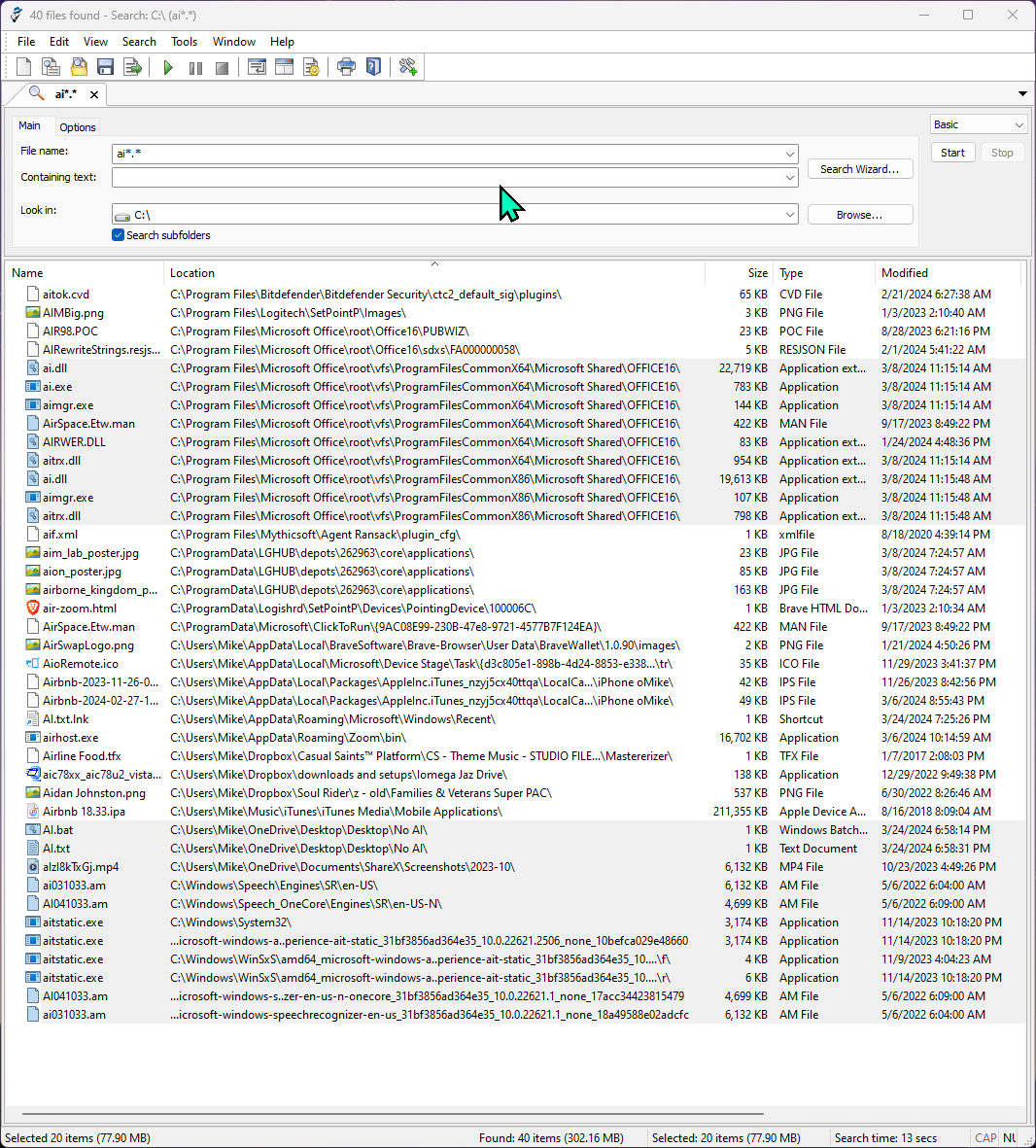This screenshot has height=1148, width=1036.
Task: Click the Save floppy disk icon
Action: click(x=106, y=67)
